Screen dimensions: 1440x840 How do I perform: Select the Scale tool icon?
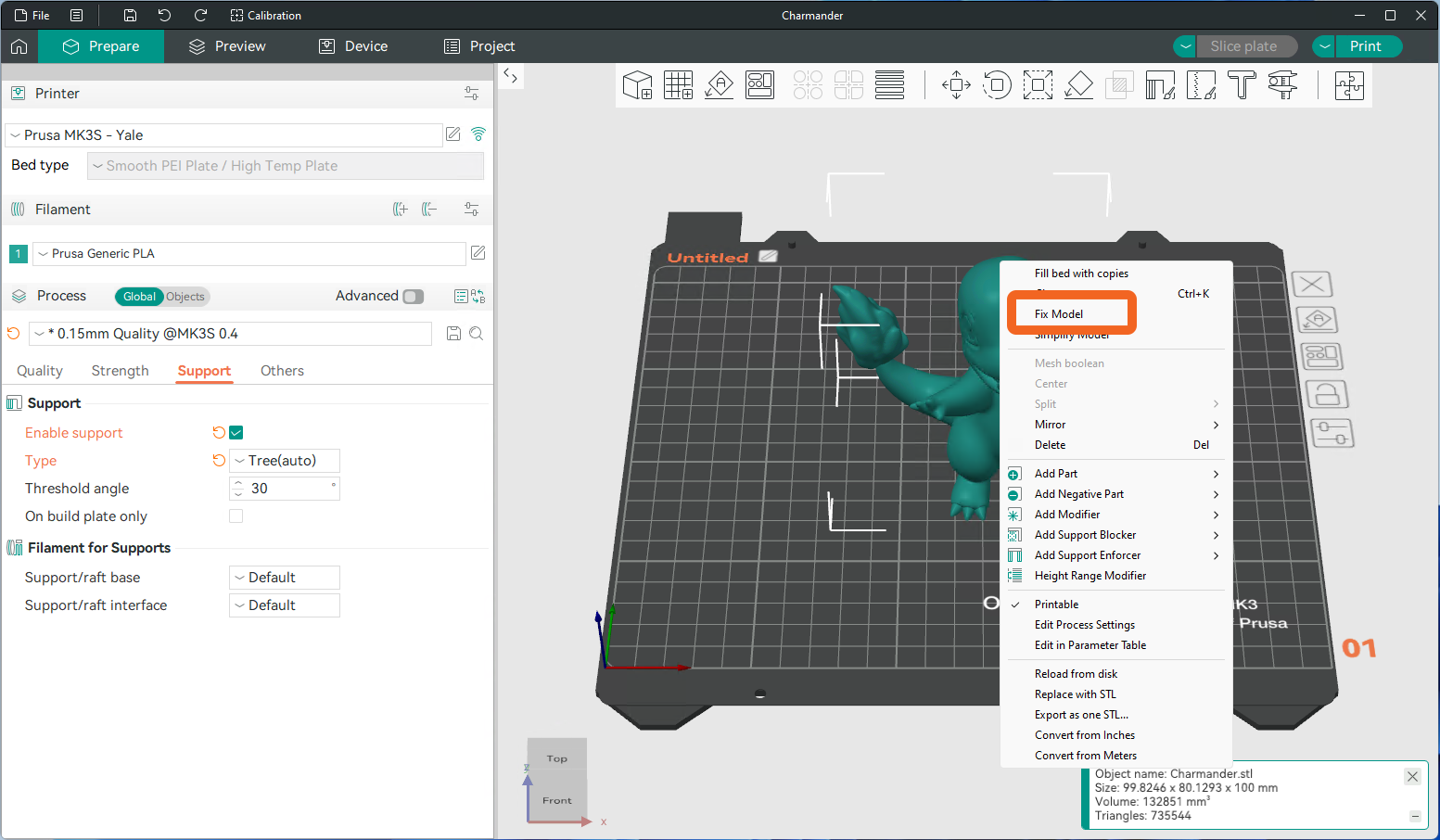1038,85
